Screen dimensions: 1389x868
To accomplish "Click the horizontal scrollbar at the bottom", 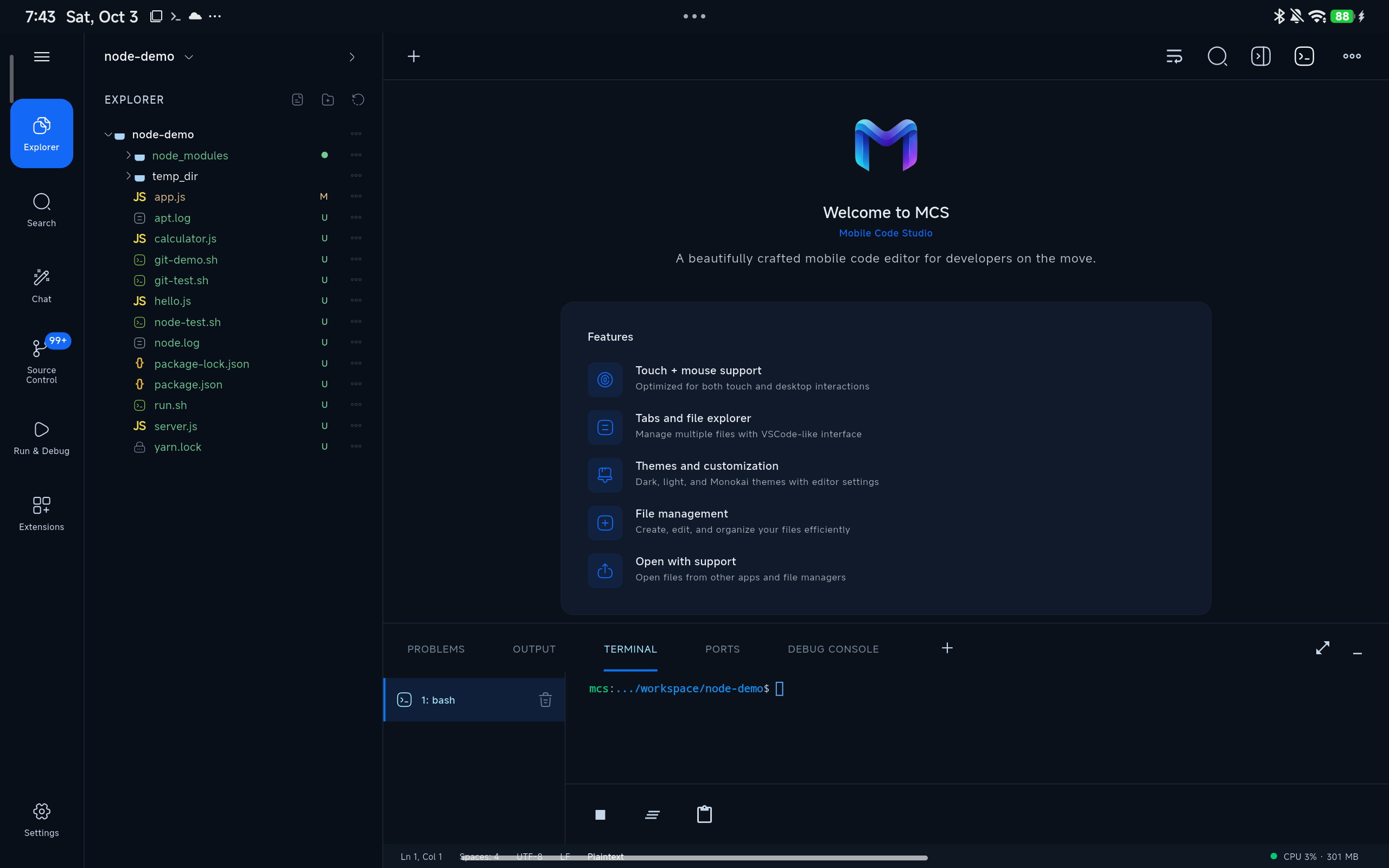I will coord(693,858).
